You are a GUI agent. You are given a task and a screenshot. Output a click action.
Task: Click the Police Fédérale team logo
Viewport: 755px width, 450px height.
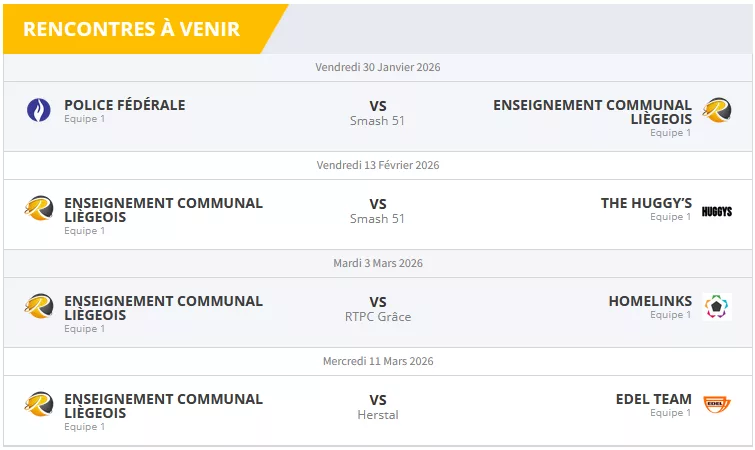click(x=39, y=110)
